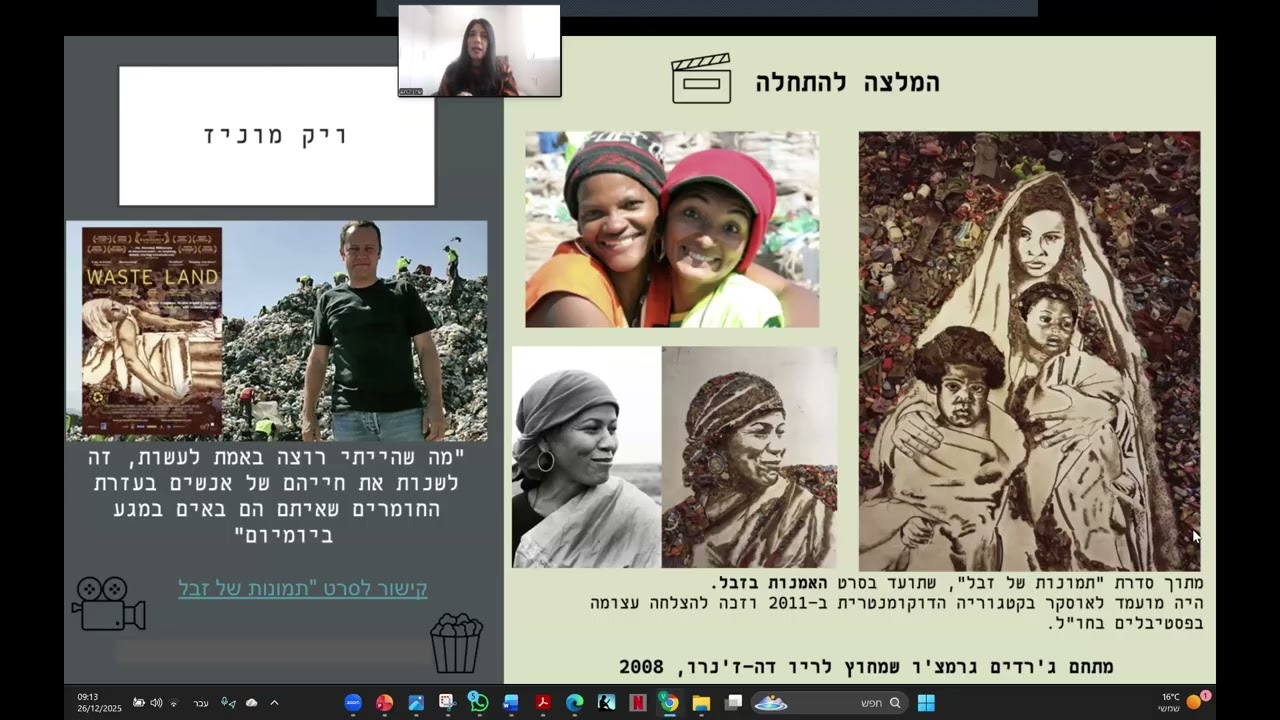Open Microsoft Edge from taskbar

click(x=575, y=703)
